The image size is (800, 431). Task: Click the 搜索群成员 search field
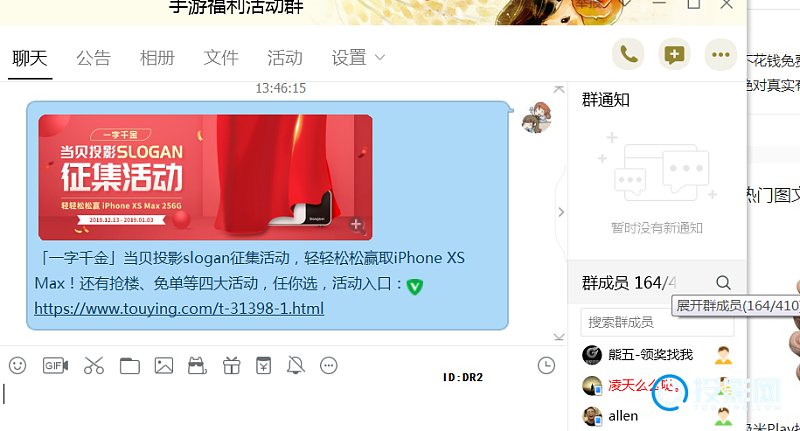click(657, 322)
